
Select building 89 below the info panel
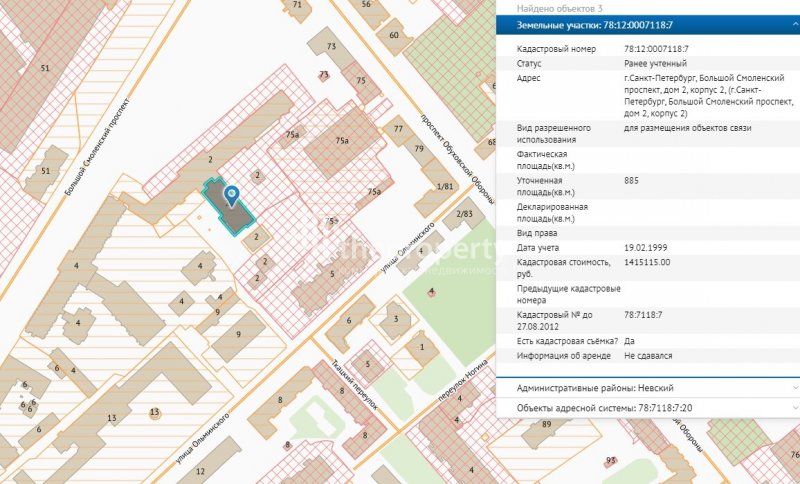coord(547,426)
